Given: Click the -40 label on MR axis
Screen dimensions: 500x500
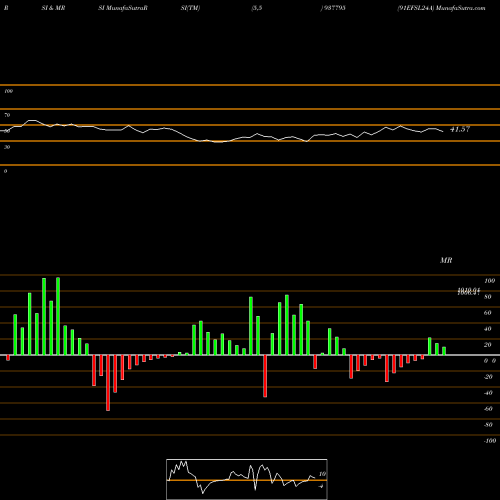Looking at the screenshot, I should [488, 393].
